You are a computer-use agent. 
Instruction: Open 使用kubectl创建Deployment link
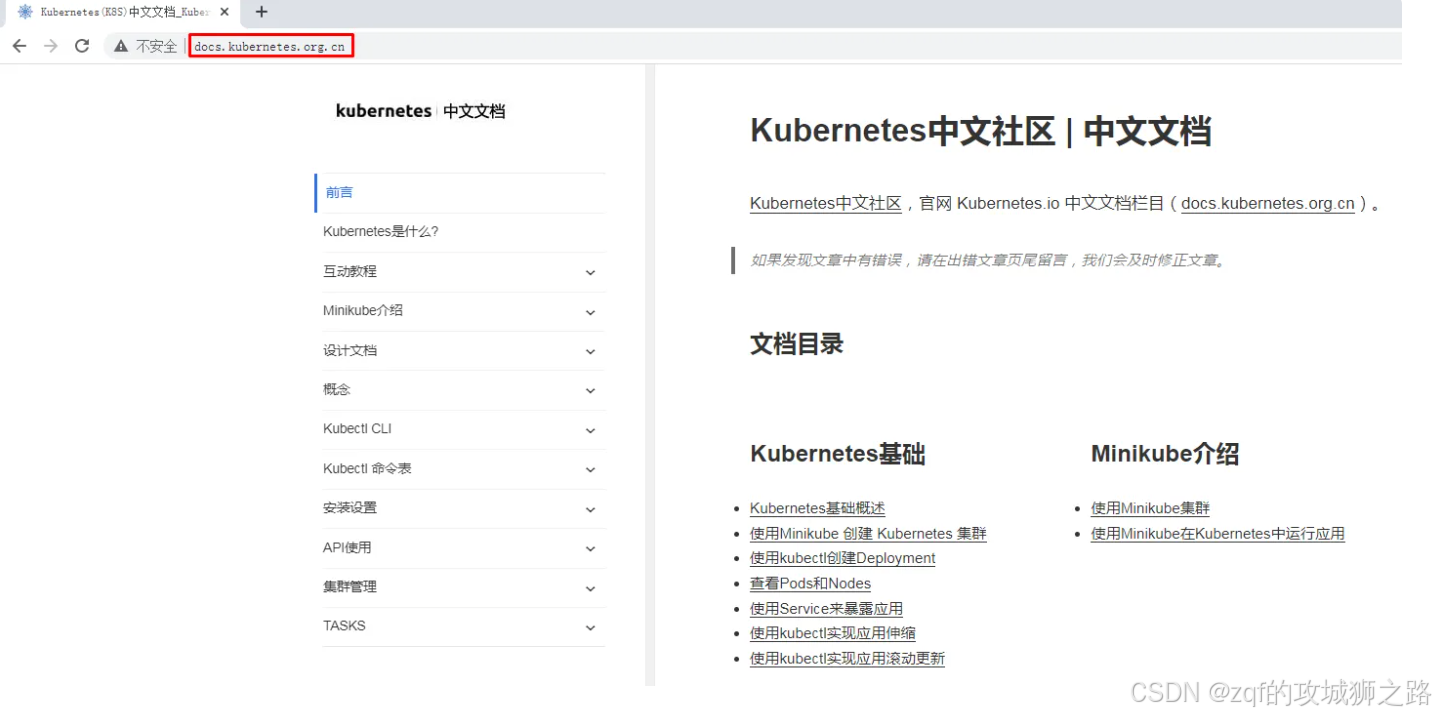(843, 558)
